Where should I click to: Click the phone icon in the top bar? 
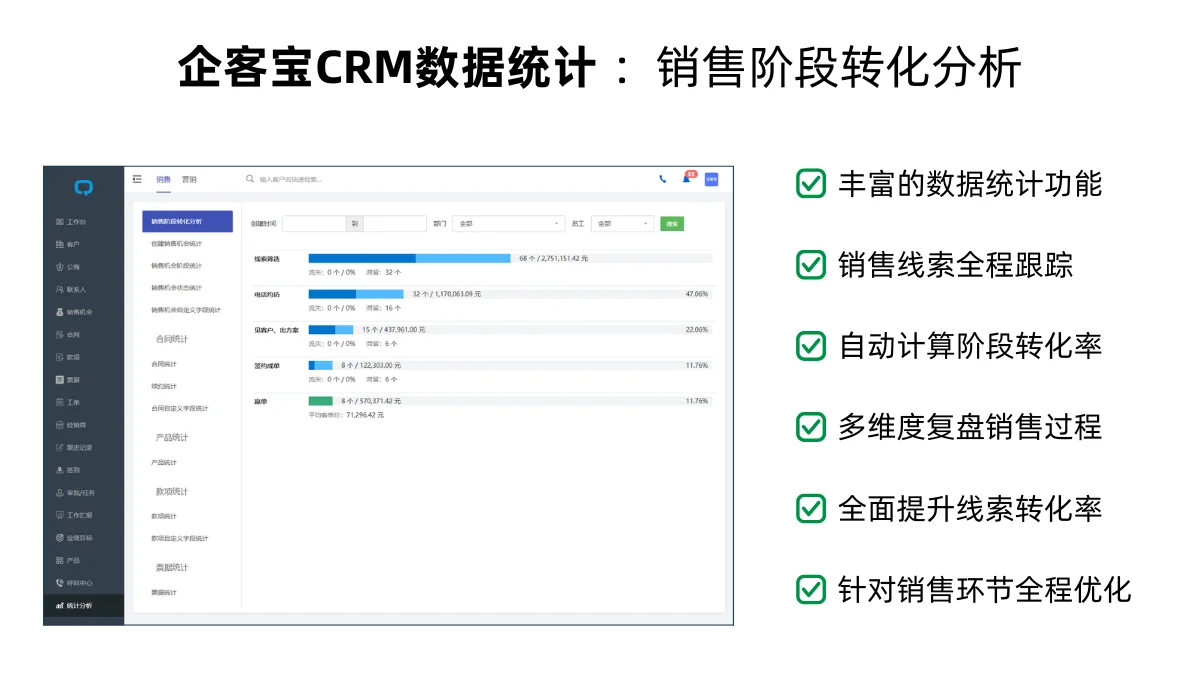point(662,179)
